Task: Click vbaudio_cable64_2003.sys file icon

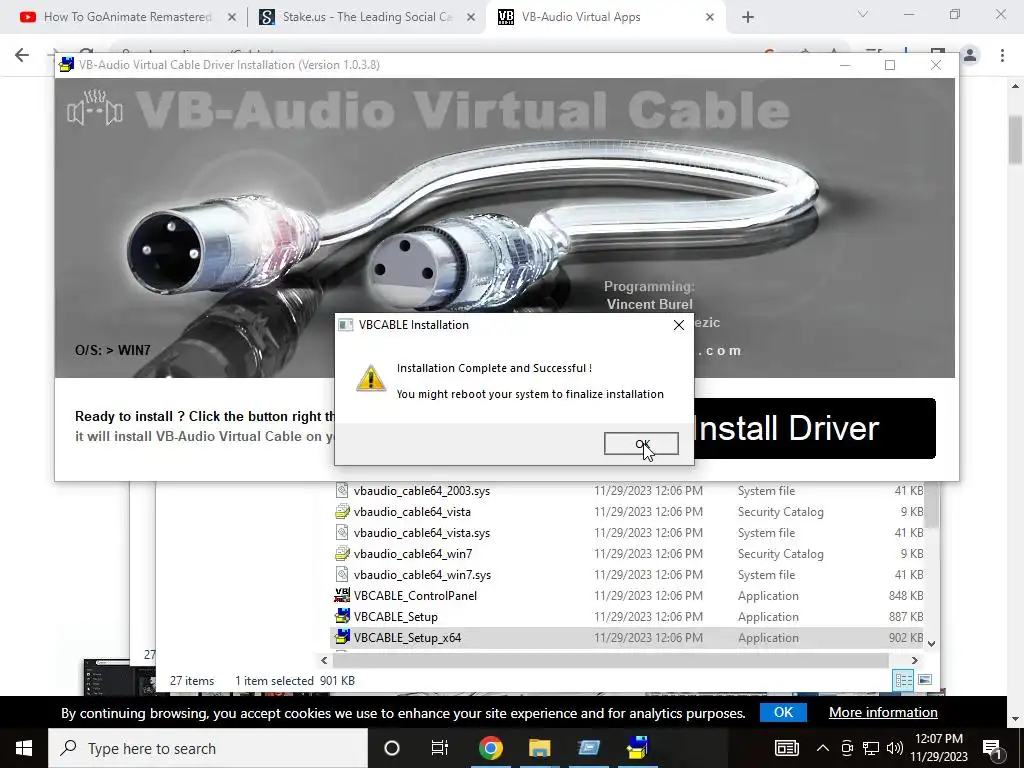Action: pyautogui.click(x=342, y=490)
